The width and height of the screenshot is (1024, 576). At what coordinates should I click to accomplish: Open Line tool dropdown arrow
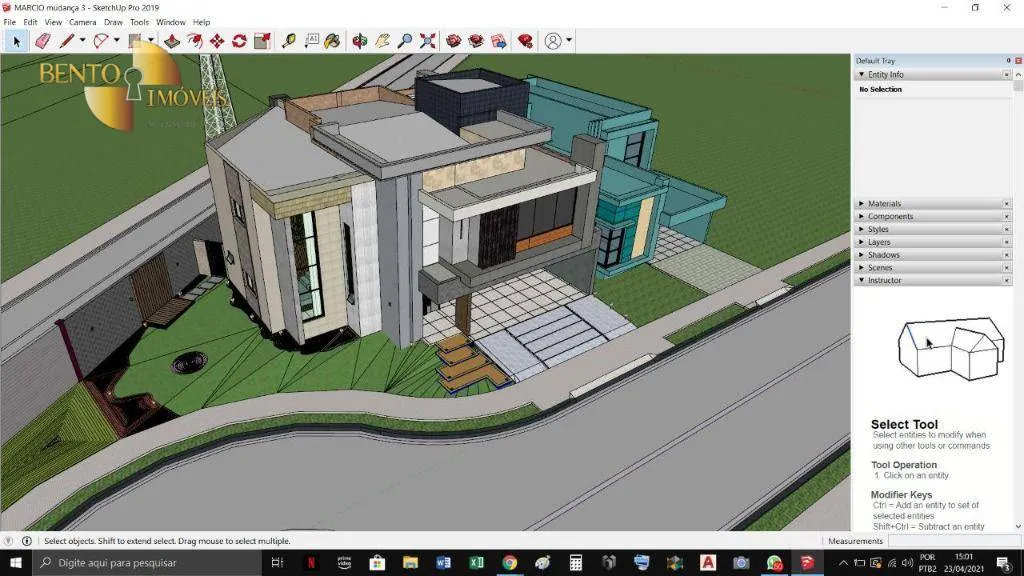point(82,40)
